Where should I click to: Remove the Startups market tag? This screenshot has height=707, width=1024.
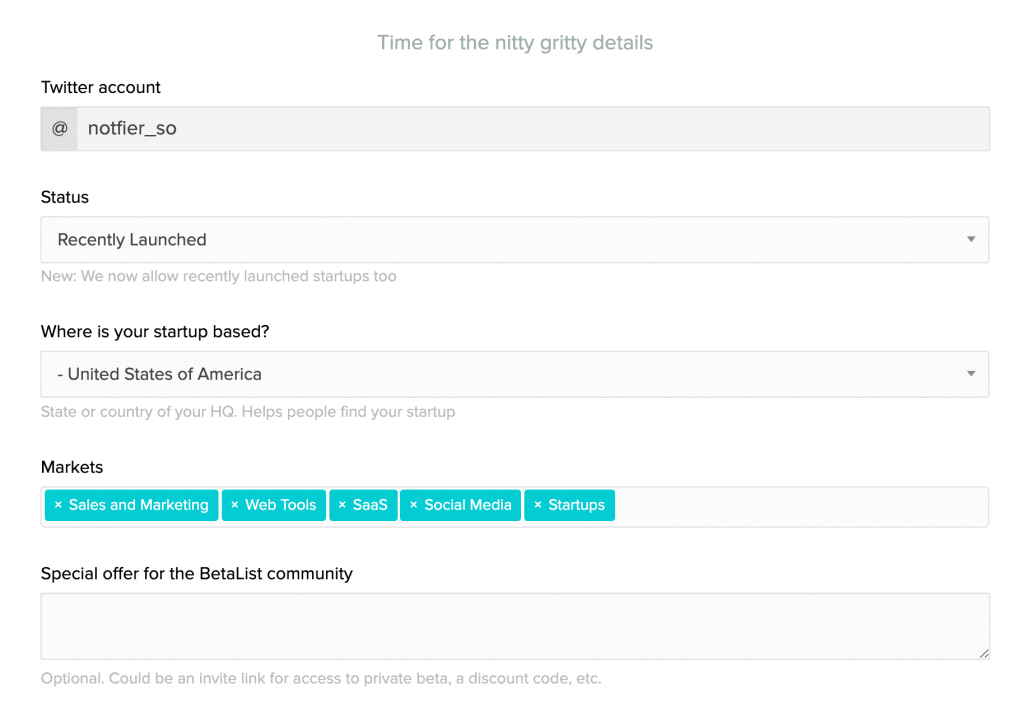[537, 505]
